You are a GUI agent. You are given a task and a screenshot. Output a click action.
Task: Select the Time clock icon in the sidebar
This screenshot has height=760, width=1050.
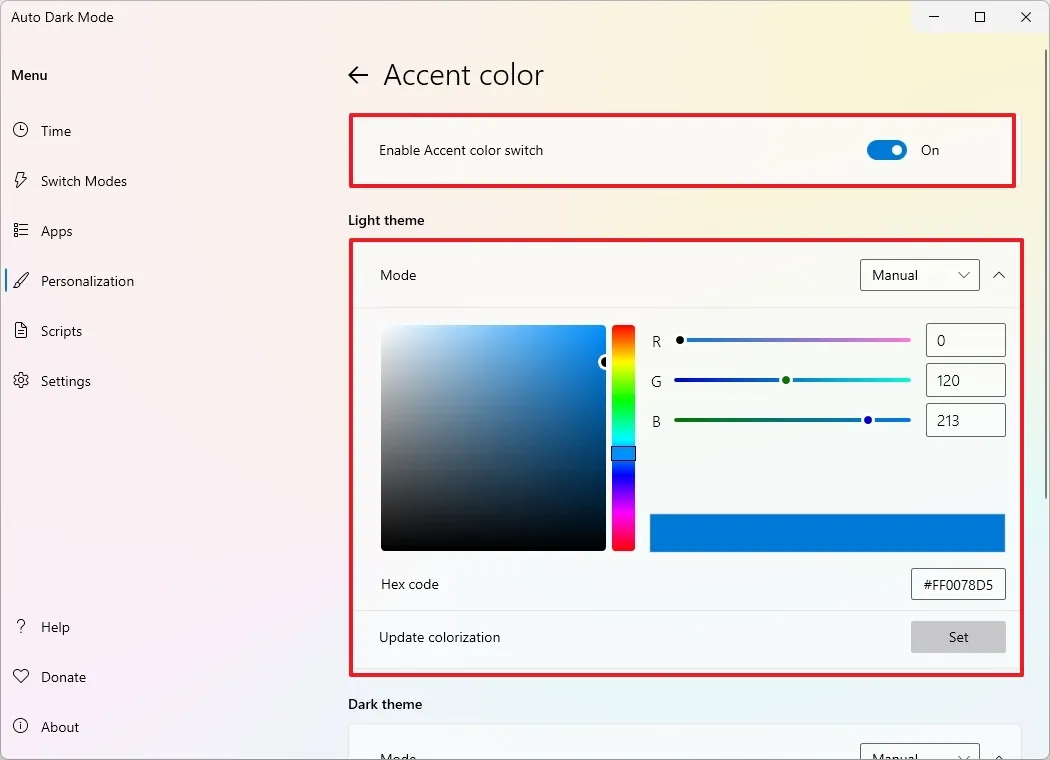tap(20, 130)
